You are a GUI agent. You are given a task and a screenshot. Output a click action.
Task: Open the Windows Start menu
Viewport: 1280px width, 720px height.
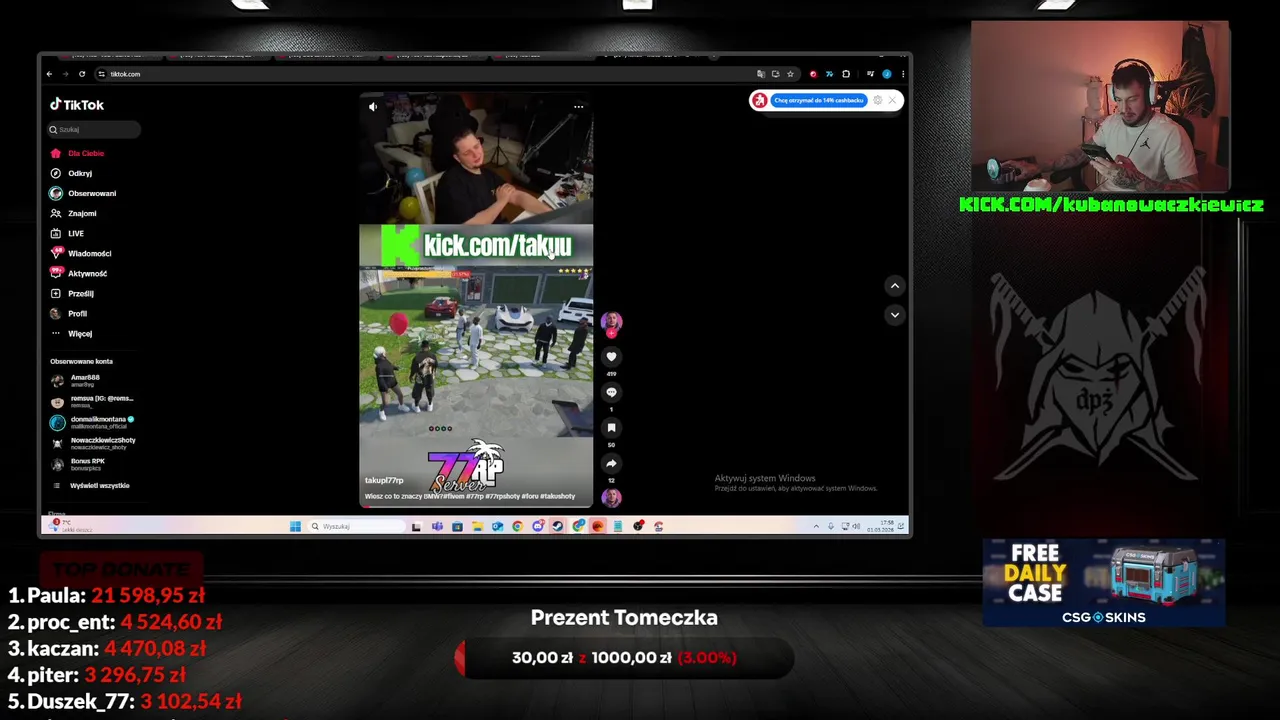click(x=295, y=526)
